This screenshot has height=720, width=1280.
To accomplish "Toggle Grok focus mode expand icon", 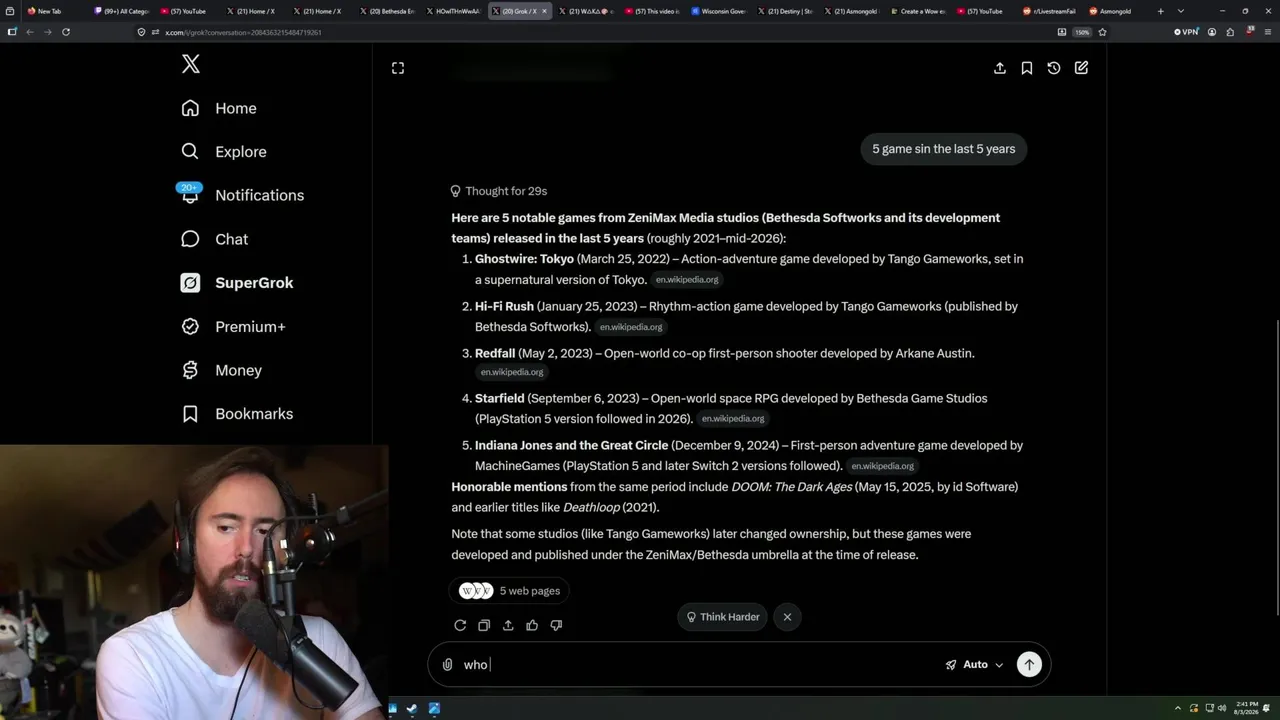I will (x=398, y=68).
